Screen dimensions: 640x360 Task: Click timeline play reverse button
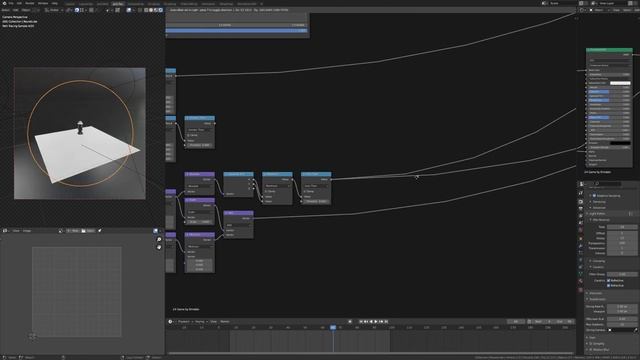coord(371,322)
